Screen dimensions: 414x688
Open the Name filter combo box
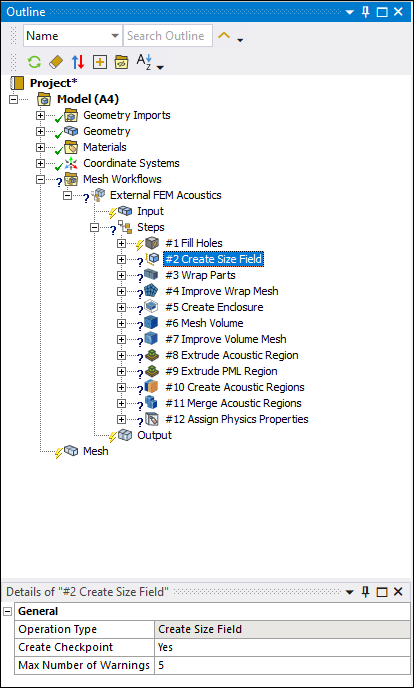point(73,36)
